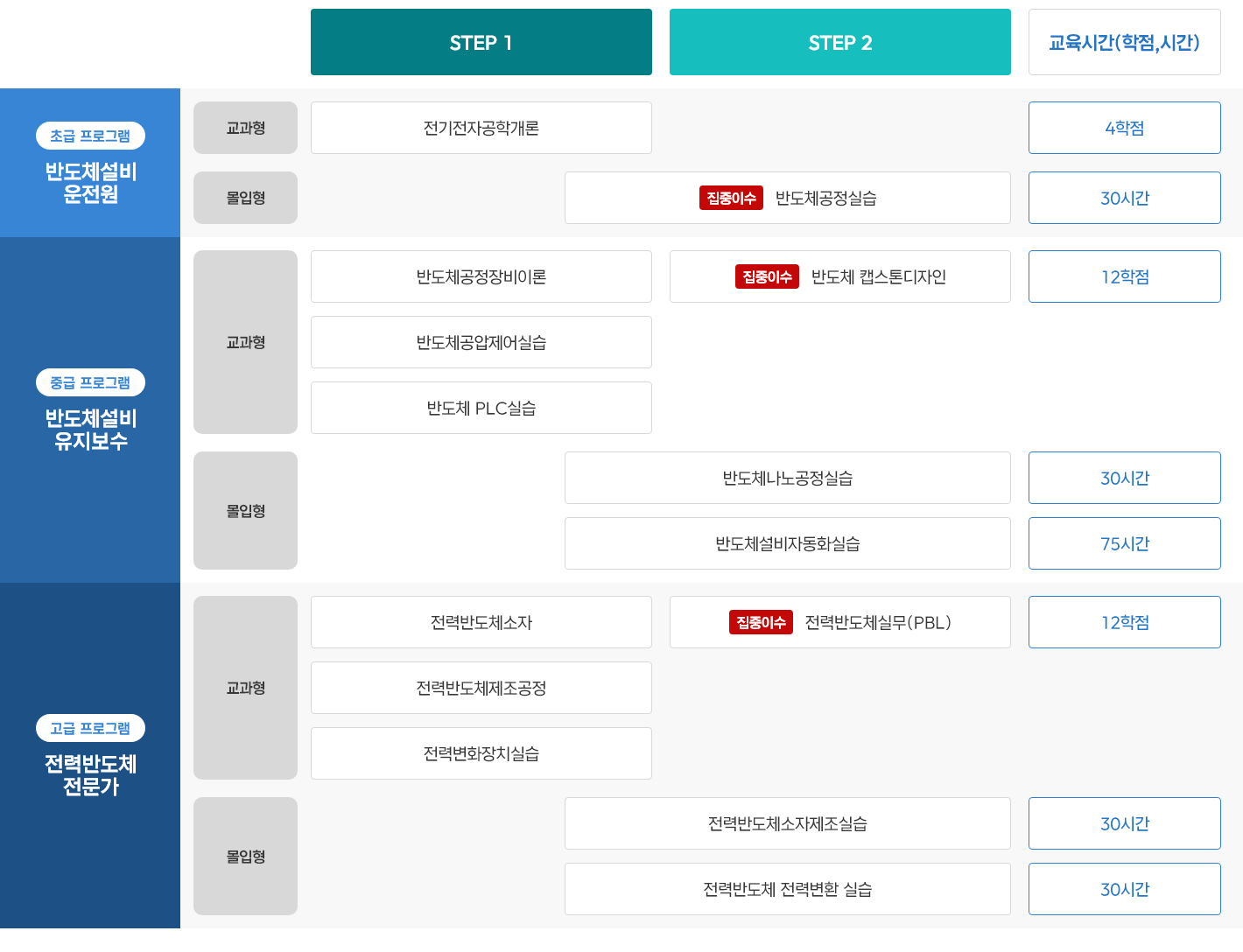Click the 75시간 duration box
This screenshot has width=1243, height=952.
(1125, 543)
